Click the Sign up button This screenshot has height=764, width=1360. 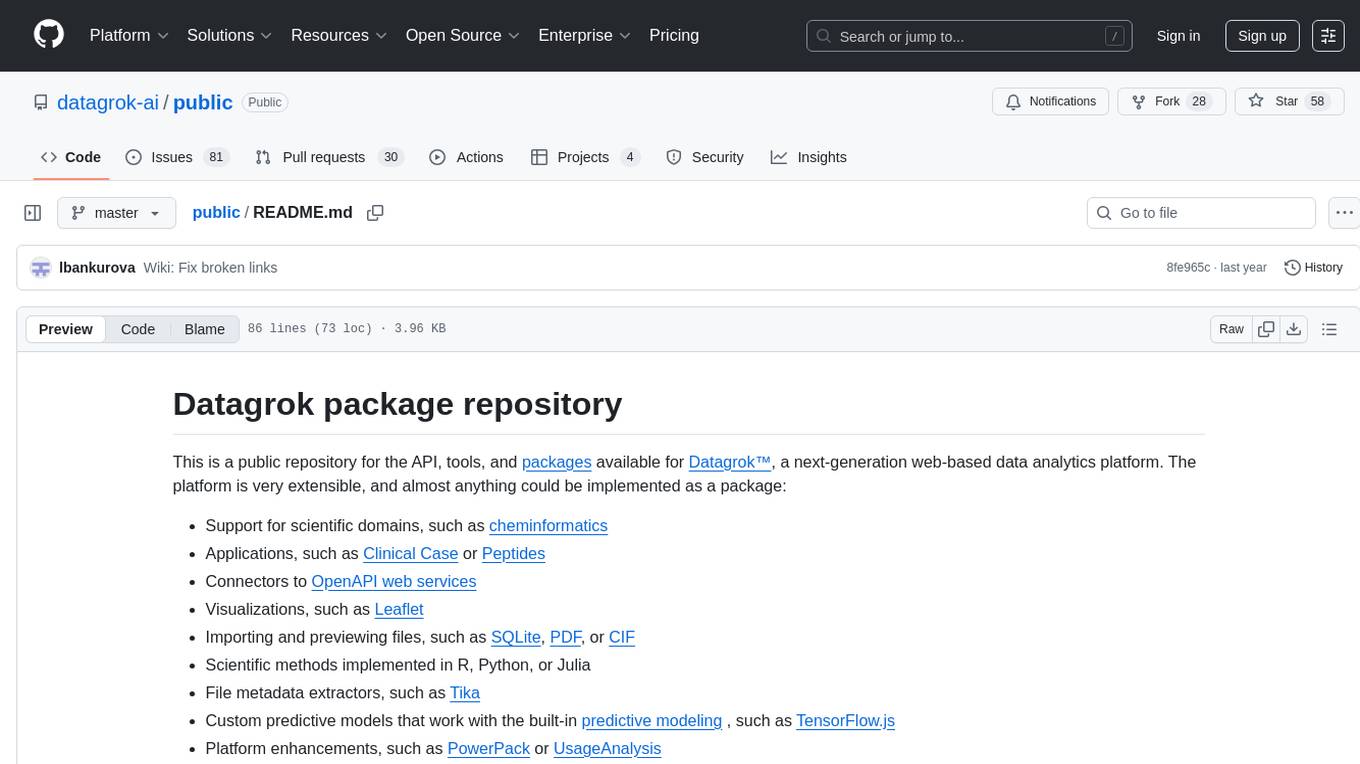click(x=1262, y=36)
